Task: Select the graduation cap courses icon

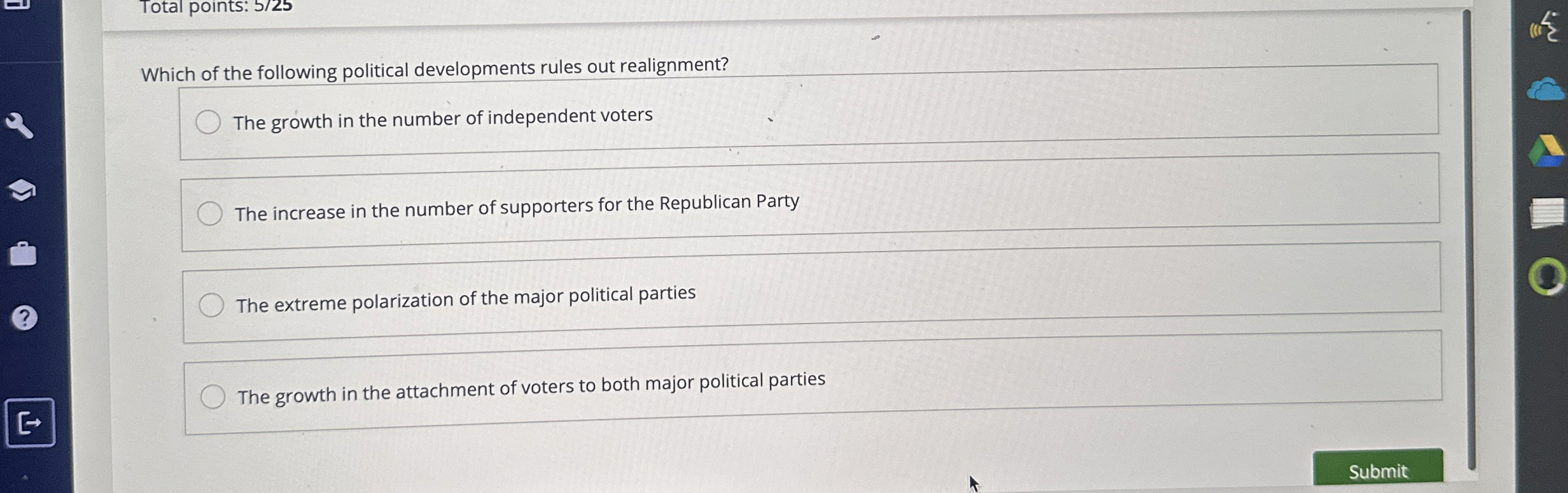Action: (22, 189)
